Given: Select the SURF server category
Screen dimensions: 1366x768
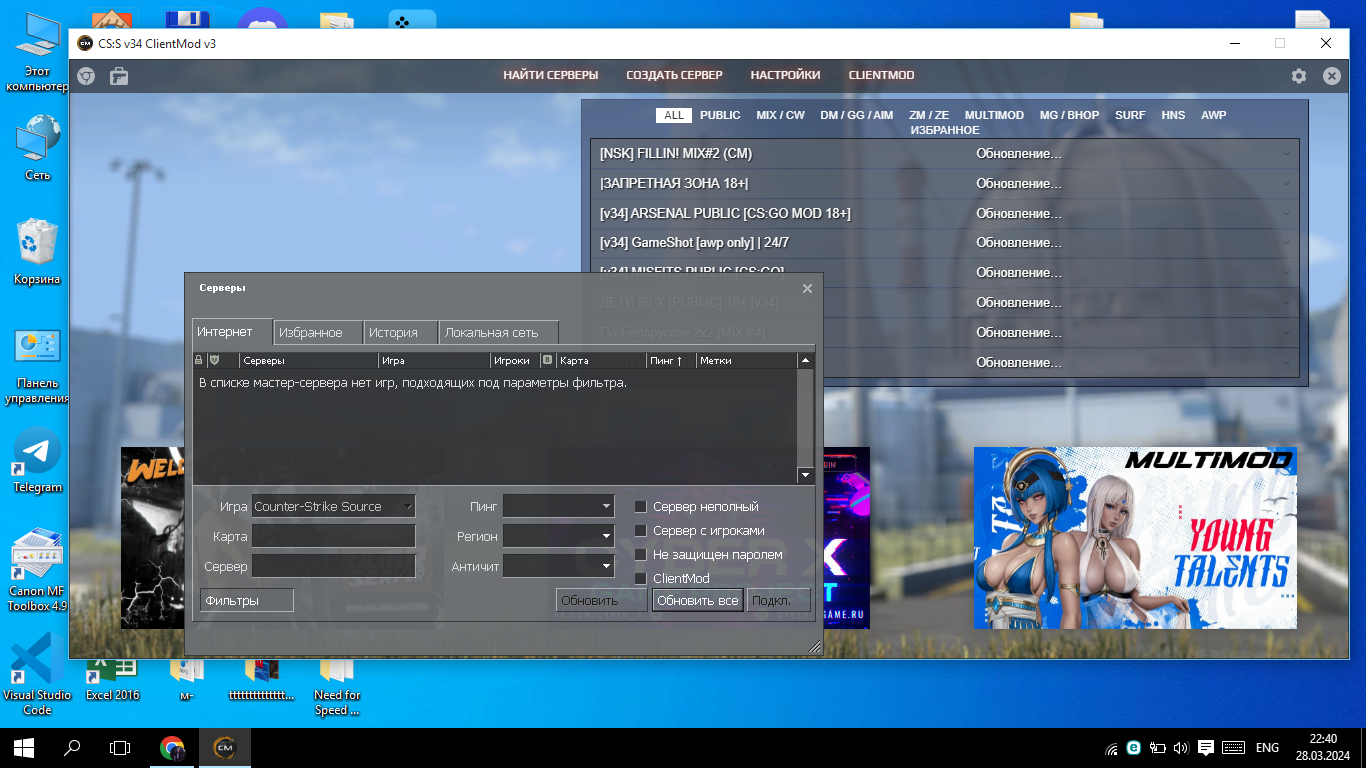Looking at the screenshot, I should click(1130, 115).
